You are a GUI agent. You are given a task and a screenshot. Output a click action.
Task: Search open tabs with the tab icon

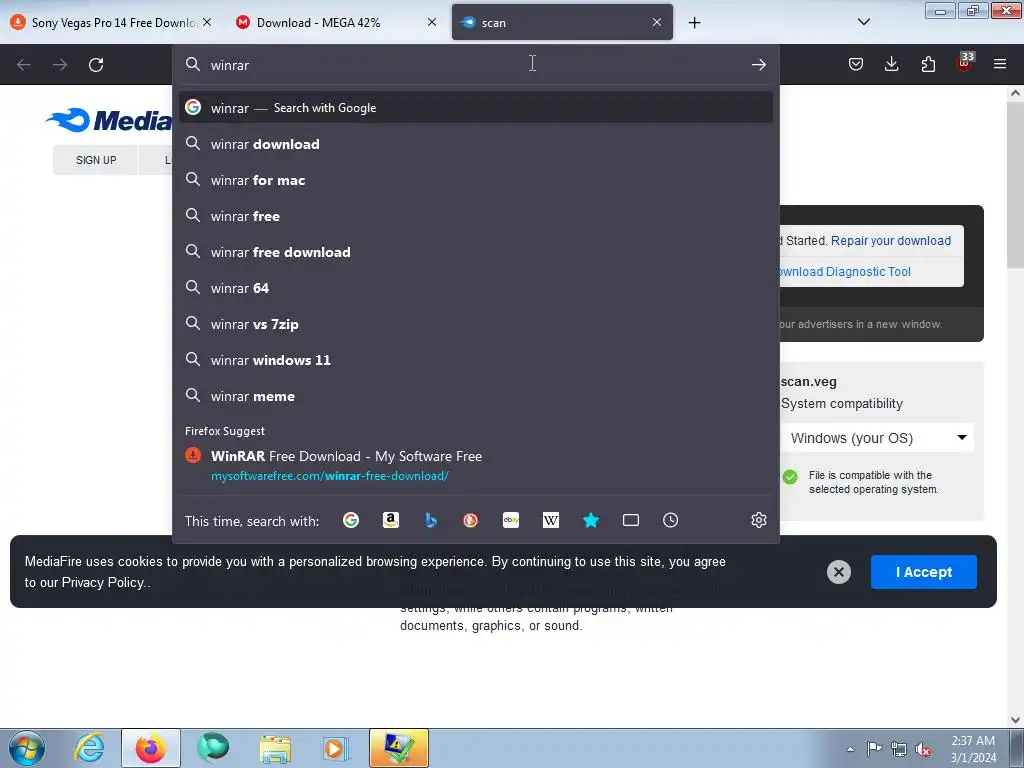coord(631,520)
